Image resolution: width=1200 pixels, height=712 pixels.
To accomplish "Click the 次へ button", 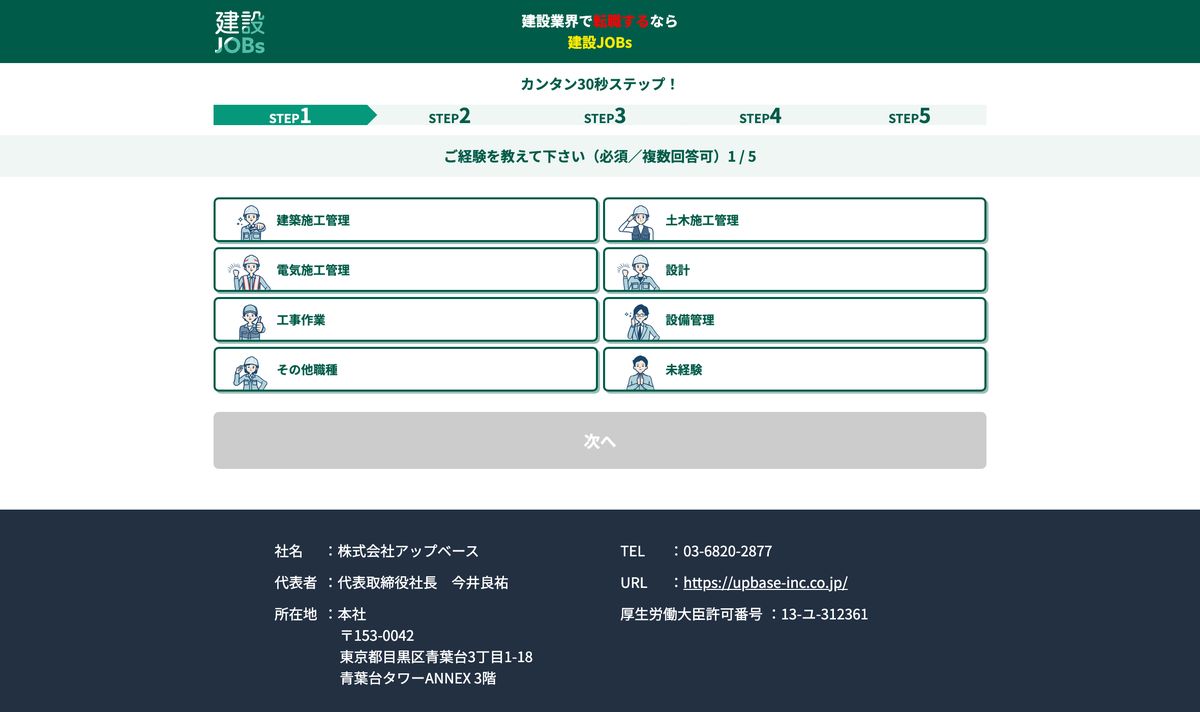I will tap(600, 441).
